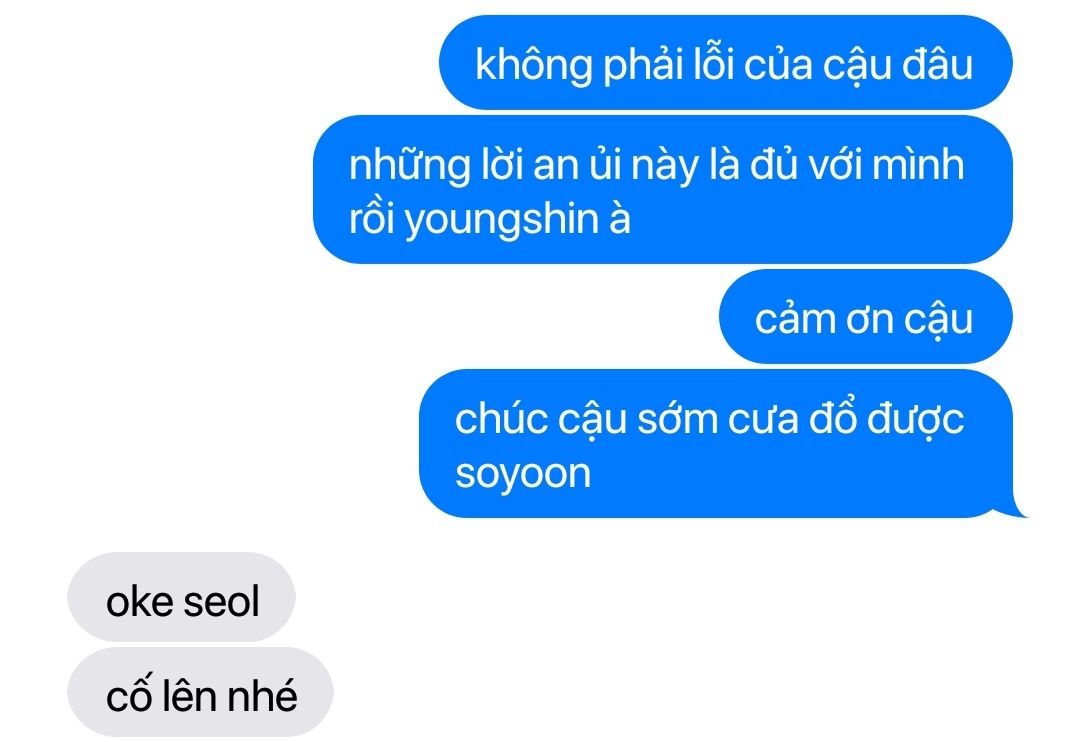
Task: Click the "những lời an ủi" message bubble
Action: coord(663,189)
